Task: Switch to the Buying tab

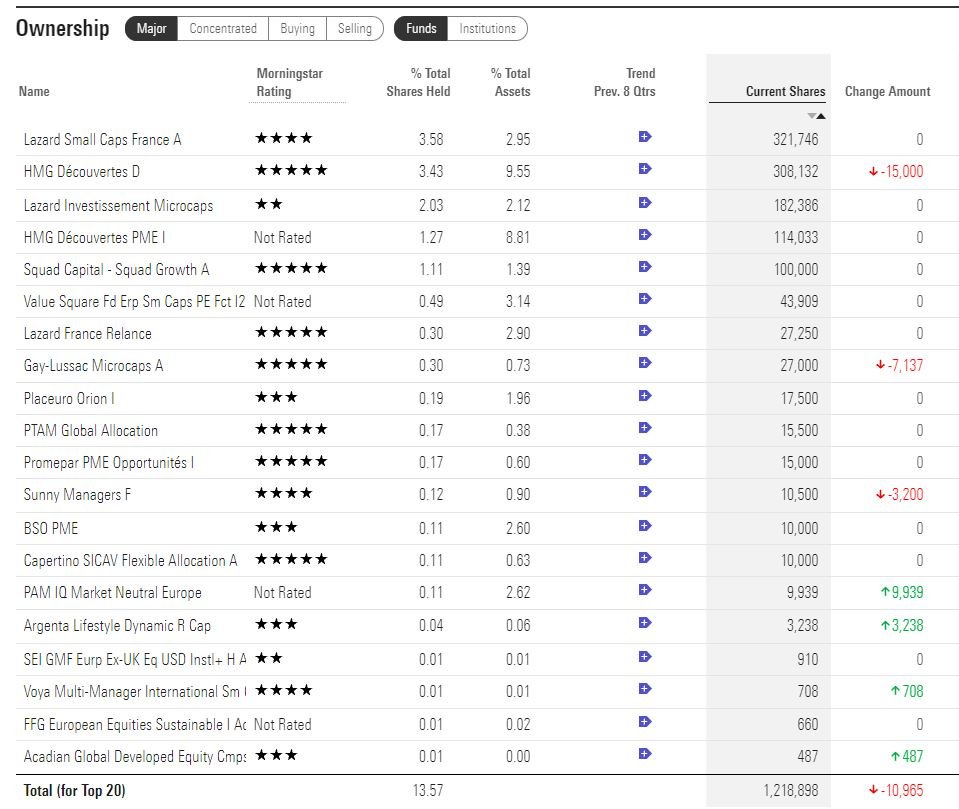Action: pos(297,29)
